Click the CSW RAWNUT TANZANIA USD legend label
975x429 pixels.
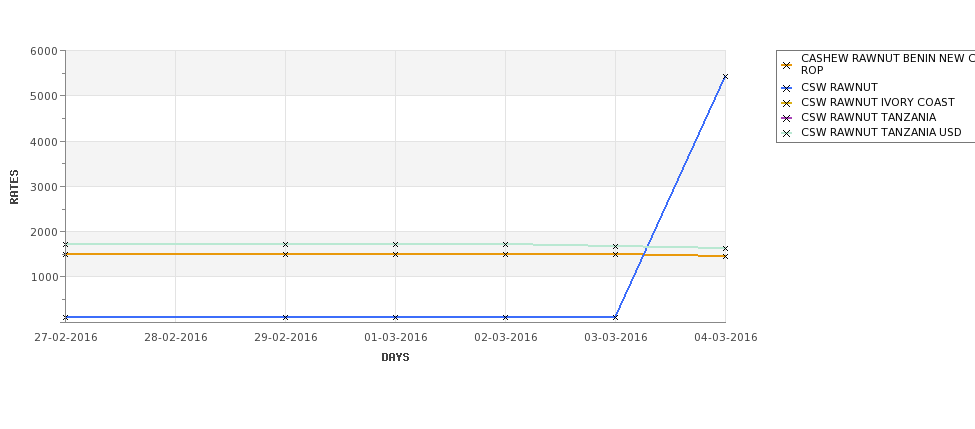(881, 132)
